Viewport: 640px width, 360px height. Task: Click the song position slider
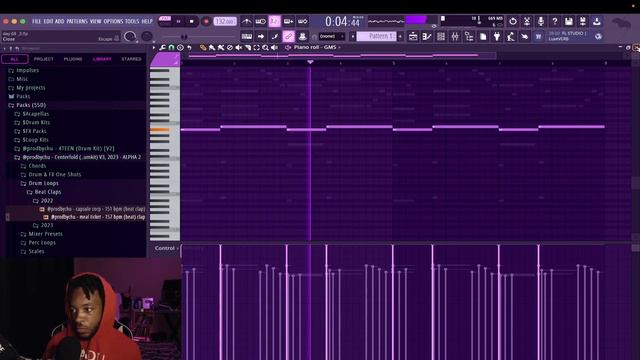[x=198, y=37]
